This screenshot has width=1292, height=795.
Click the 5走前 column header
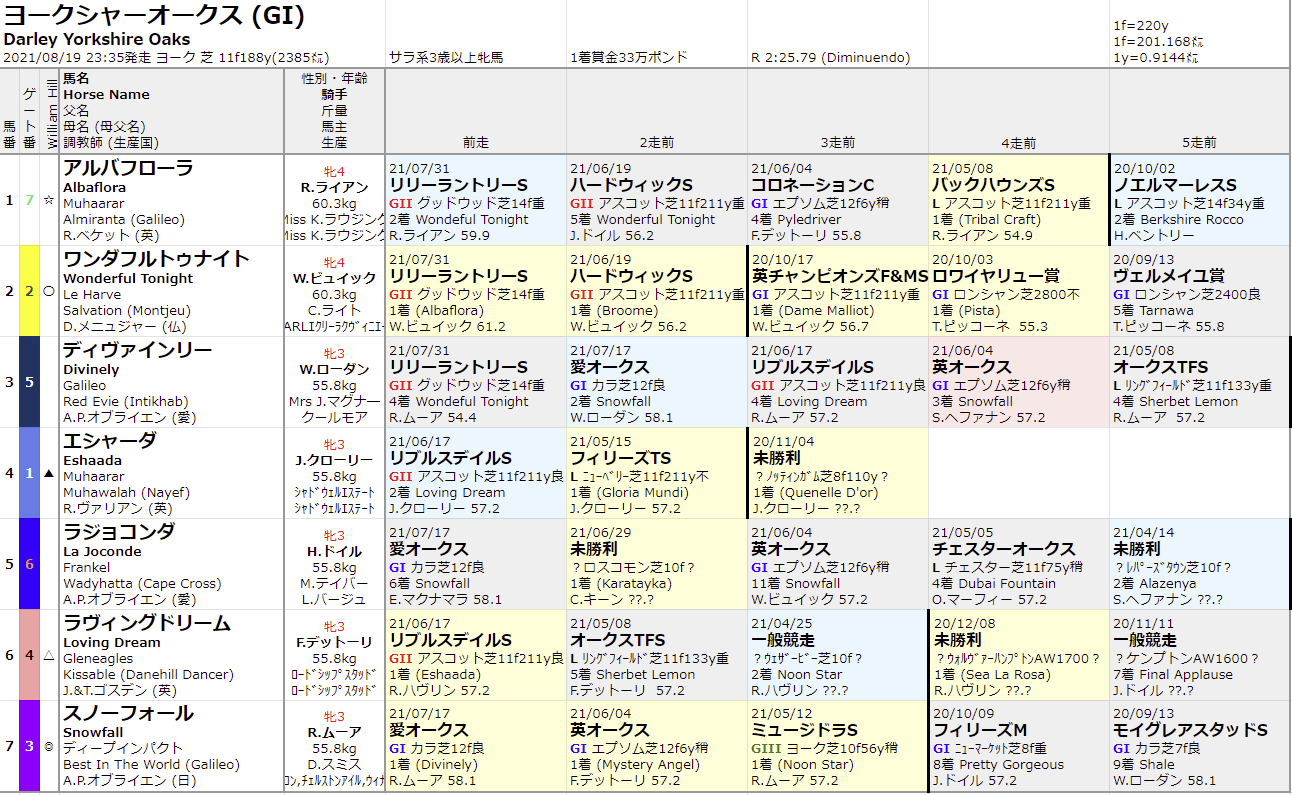[1199, 143]
